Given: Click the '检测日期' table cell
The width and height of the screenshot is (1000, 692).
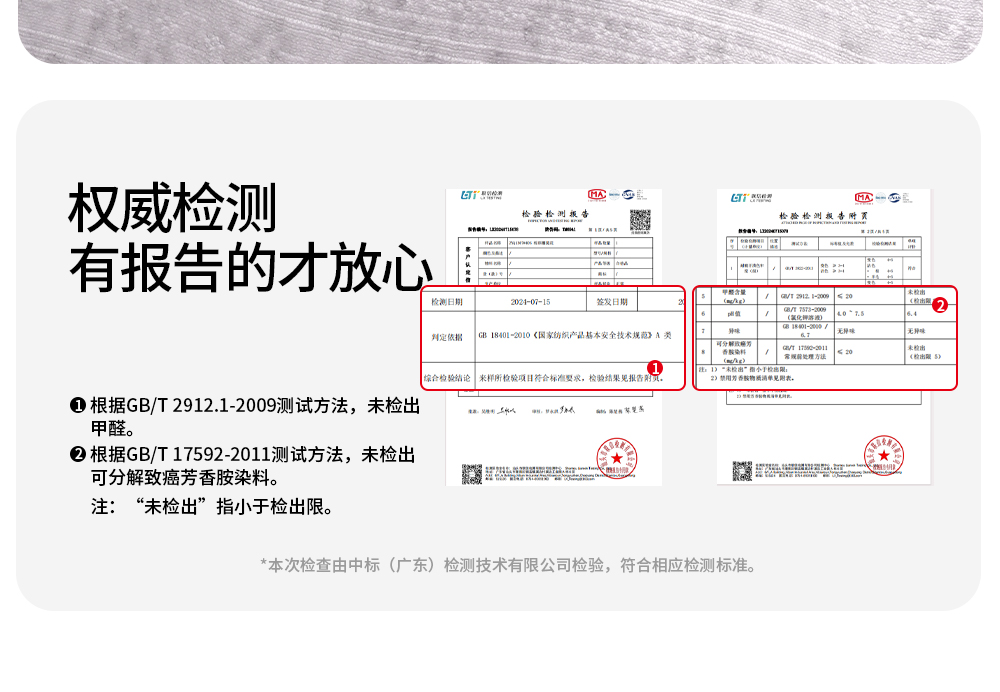Looking at the screenshot, I should pos(446,302).
